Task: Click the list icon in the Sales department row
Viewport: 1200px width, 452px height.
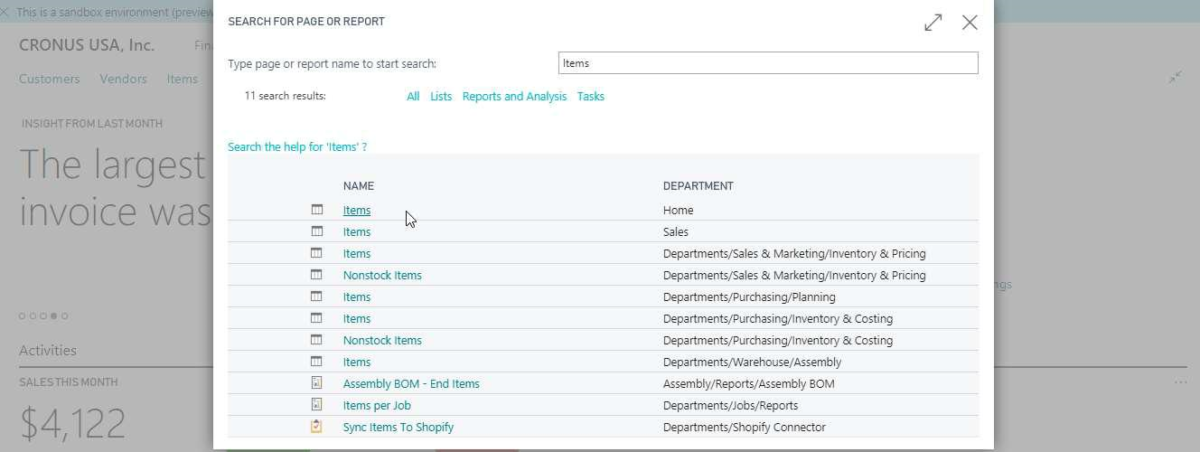Action: pos(317,232)
